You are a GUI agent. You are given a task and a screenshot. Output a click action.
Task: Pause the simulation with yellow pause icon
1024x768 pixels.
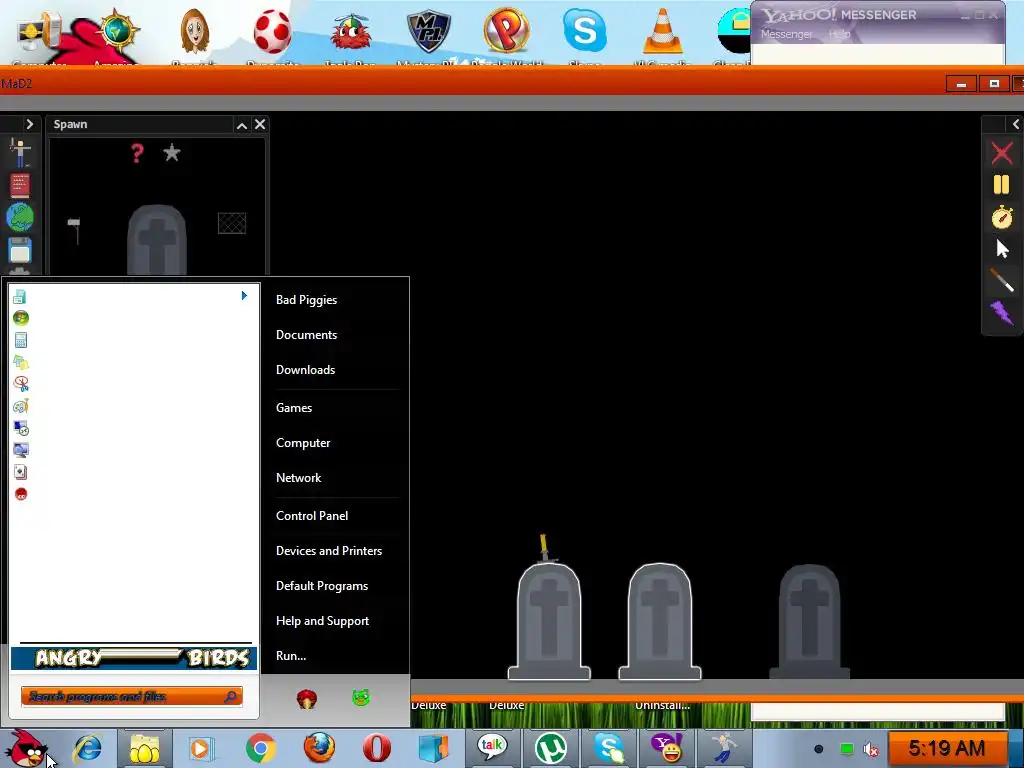click(1002, 185)
